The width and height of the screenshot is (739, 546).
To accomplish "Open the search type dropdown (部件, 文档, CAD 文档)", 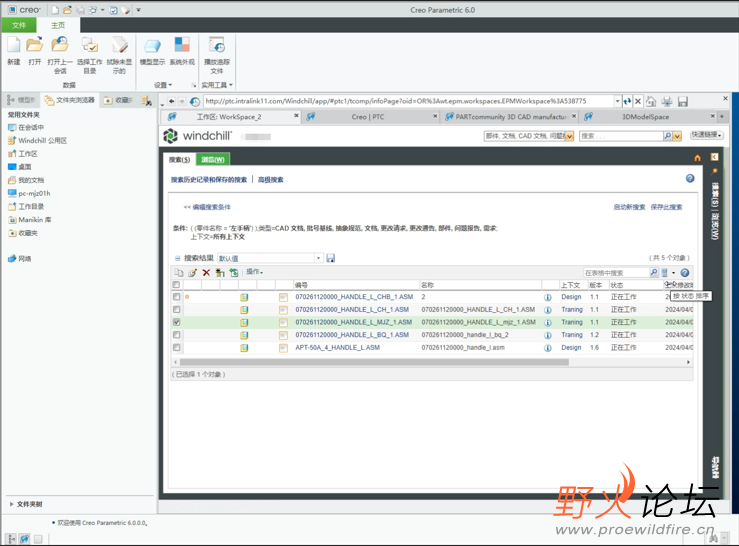I will [569, 136].
